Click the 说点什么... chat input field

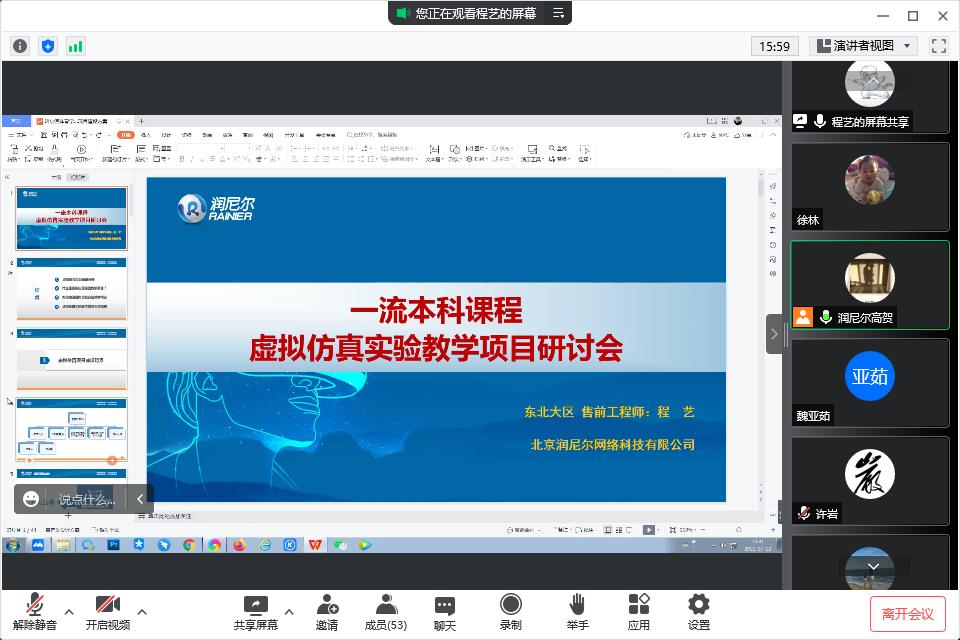pos(87,500)
